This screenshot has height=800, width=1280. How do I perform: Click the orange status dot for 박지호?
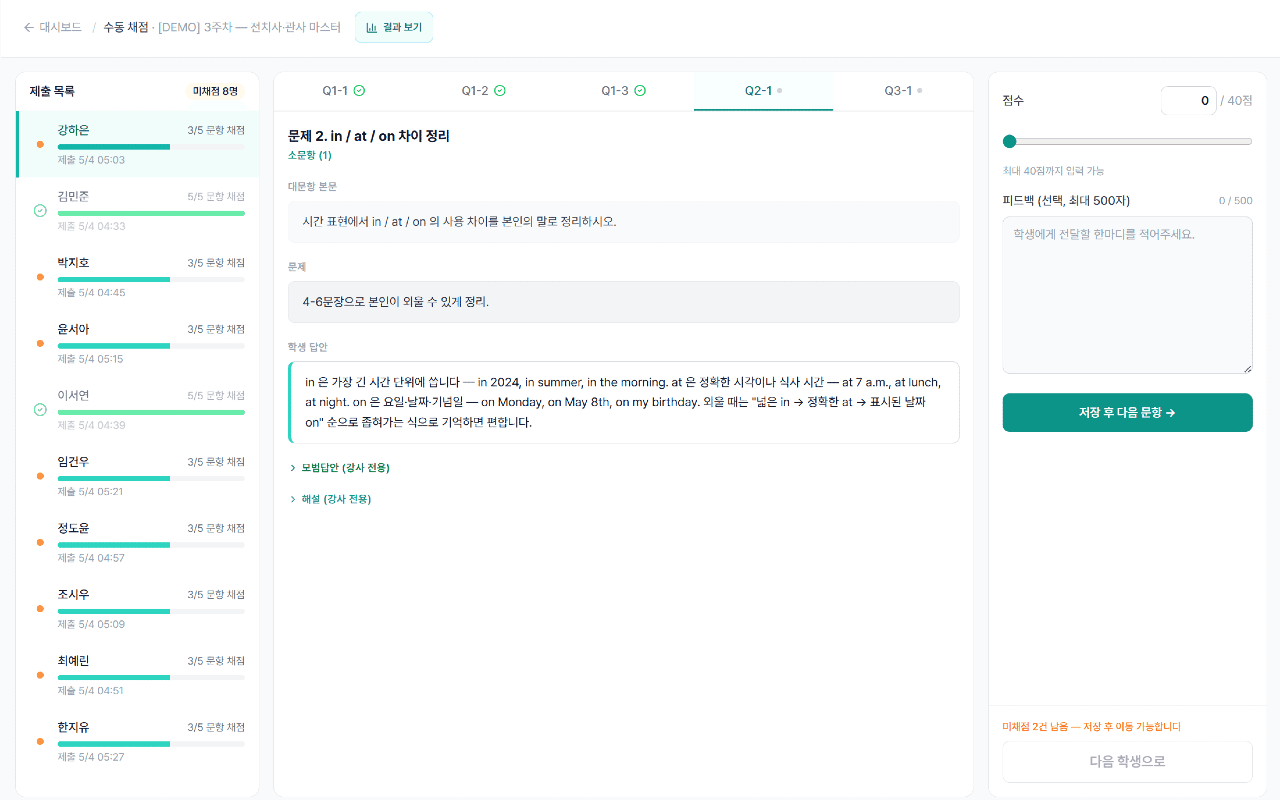[x=40, y=277]
